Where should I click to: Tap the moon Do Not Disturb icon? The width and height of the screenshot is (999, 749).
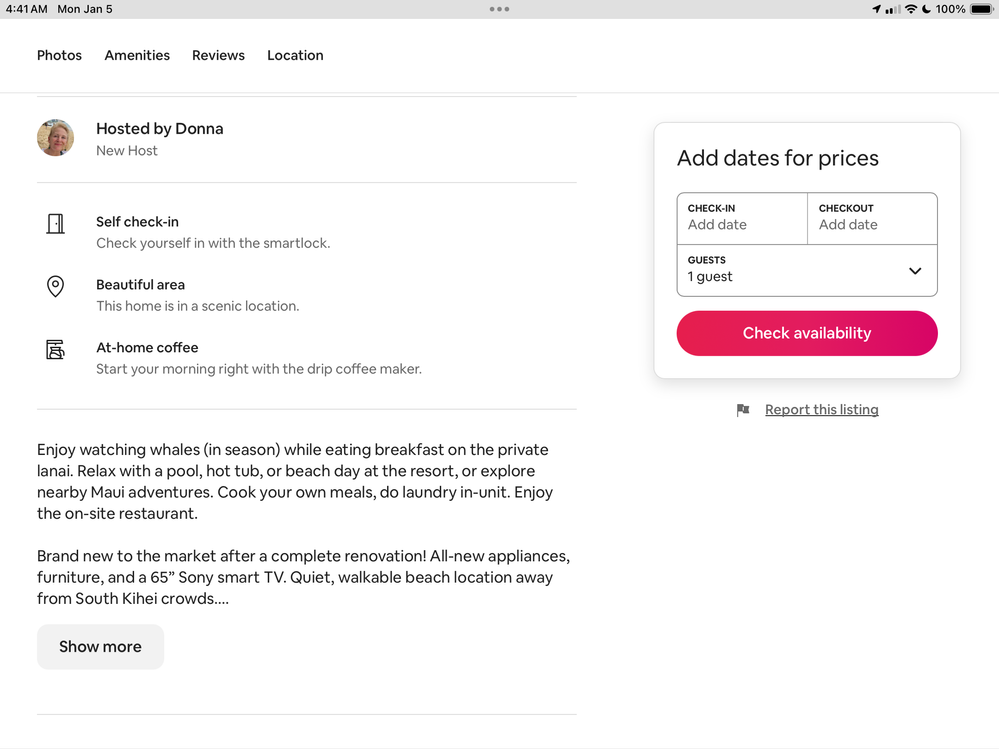tap(926, 9)
